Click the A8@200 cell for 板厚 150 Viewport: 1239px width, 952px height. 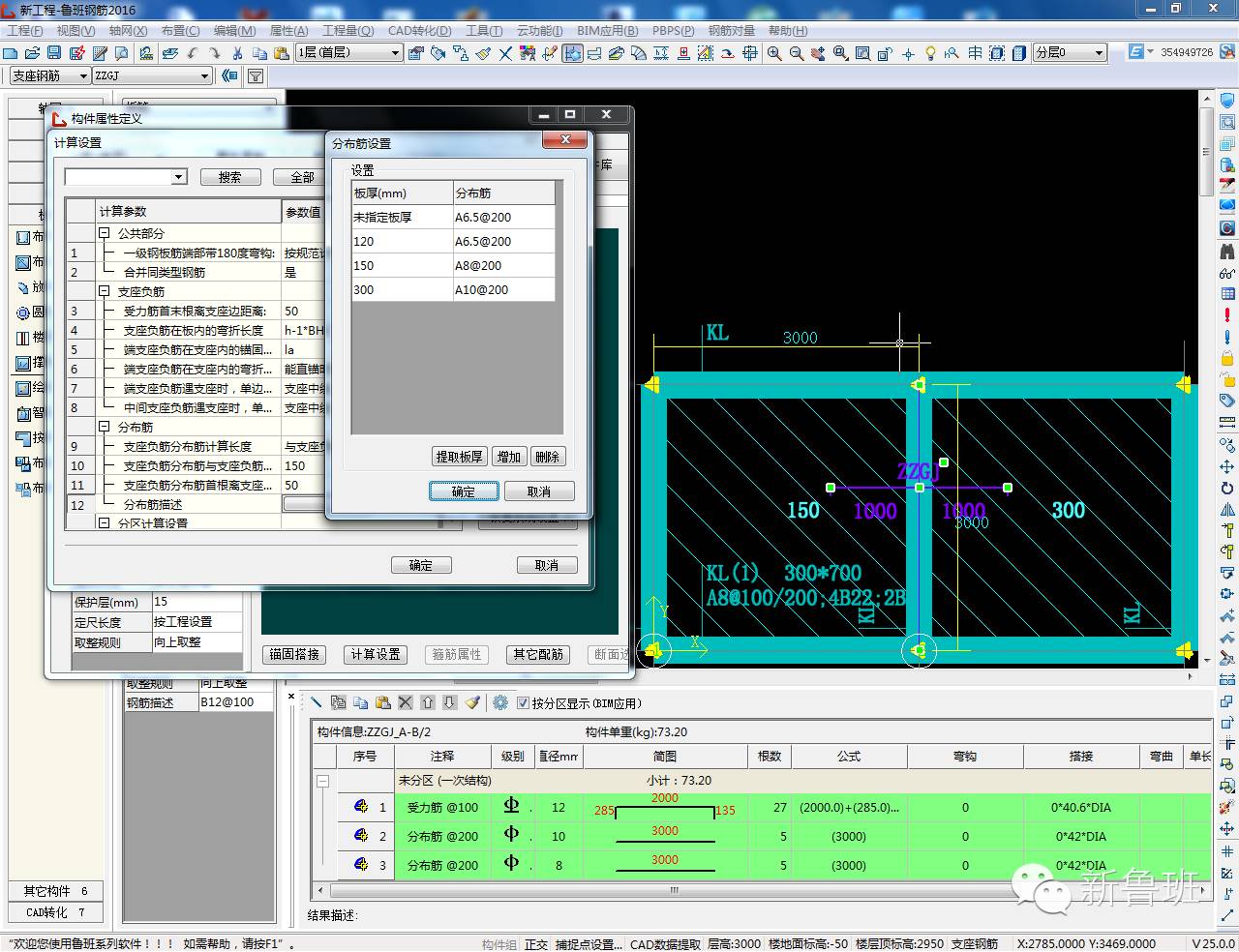click(x=504, y=265)
